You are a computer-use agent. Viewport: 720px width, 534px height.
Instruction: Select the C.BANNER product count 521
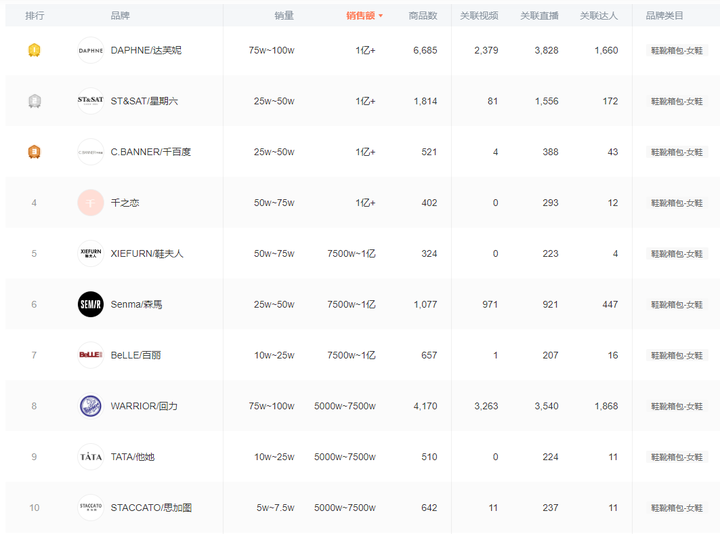click(429, 152)
